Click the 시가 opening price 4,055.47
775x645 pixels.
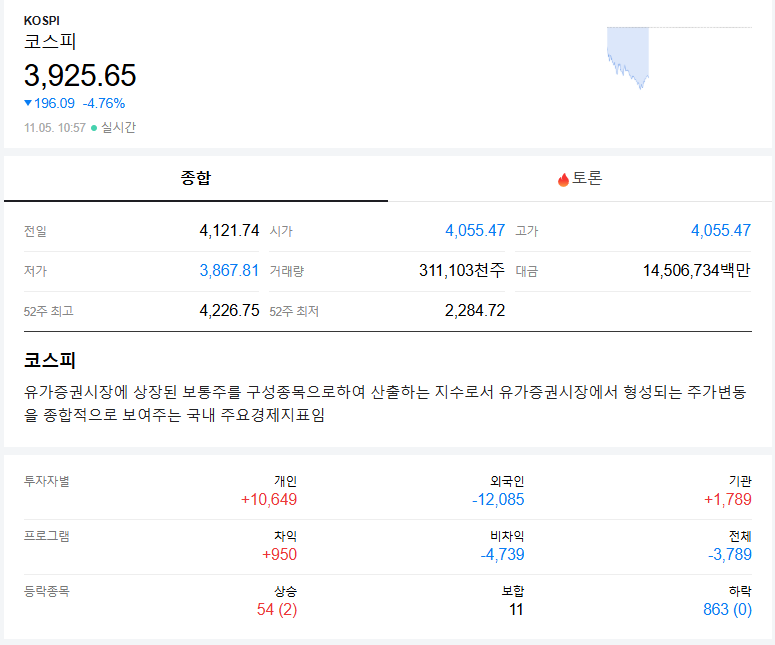click(475, 230)
